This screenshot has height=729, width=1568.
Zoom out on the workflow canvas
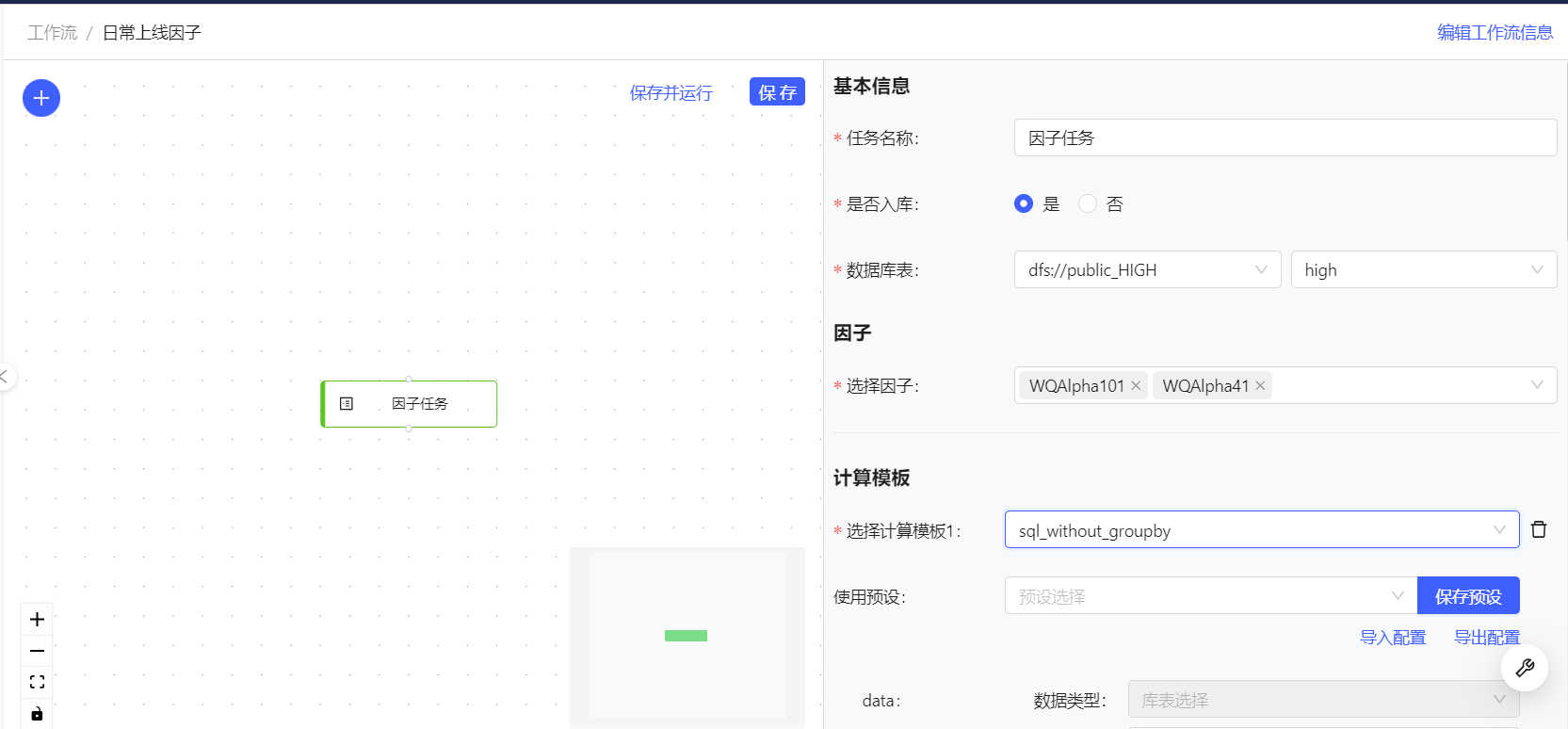[37, 651]
